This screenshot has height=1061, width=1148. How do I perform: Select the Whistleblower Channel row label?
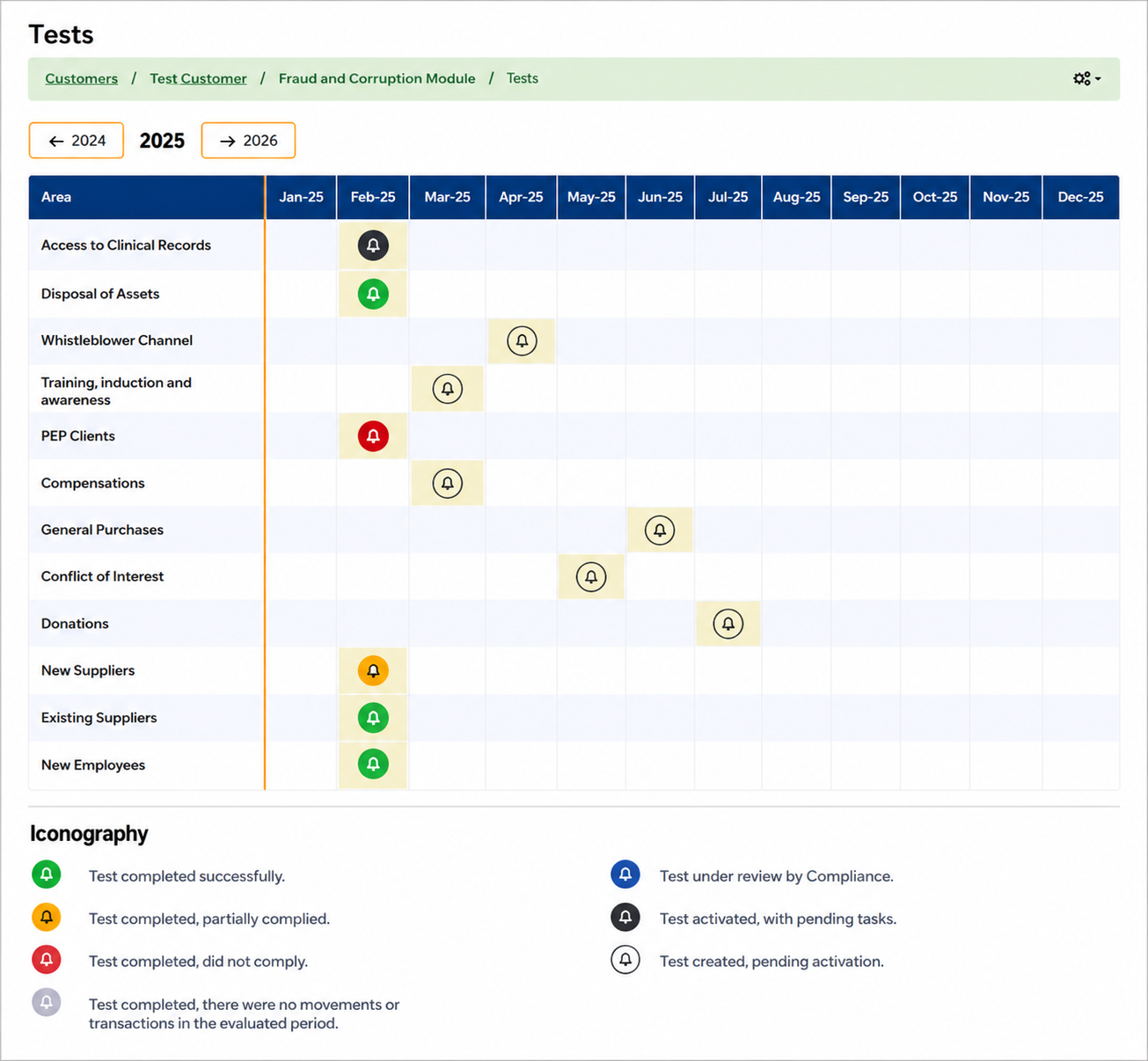117,340
